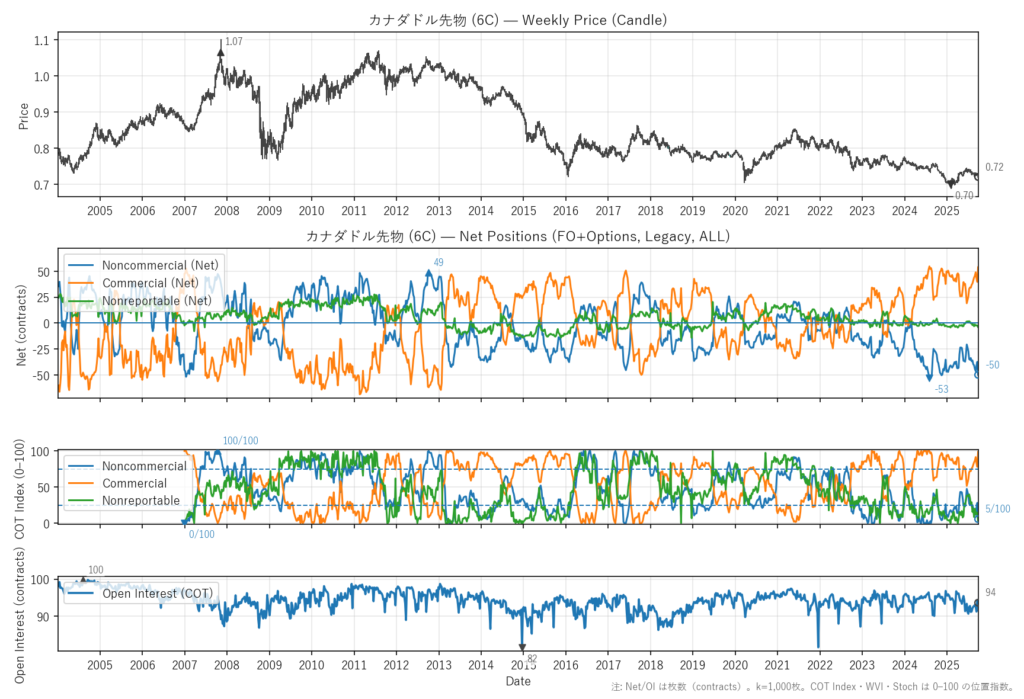Click the Date axis label
1024x699 pixels.
[517, 681]
